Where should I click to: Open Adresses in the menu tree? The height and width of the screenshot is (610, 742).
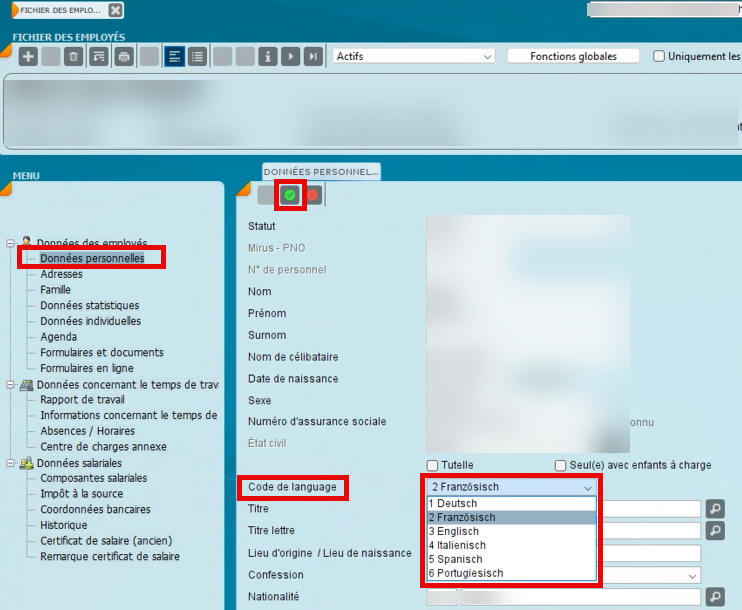click(x=62, y=274)
